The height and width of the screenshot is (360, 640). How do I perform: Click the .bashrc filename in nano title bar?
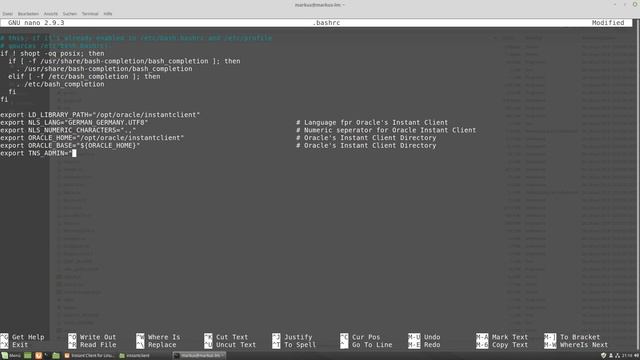[x=326, y=23]
